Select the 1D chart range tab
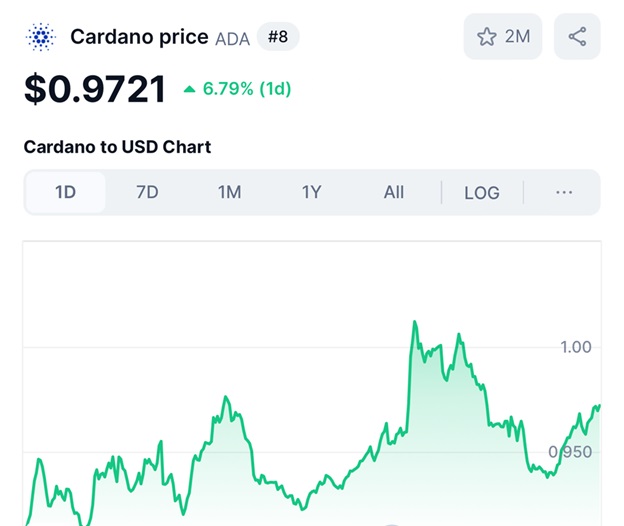Viewport: 624px width, 526px height. click(x=65, y=192)
